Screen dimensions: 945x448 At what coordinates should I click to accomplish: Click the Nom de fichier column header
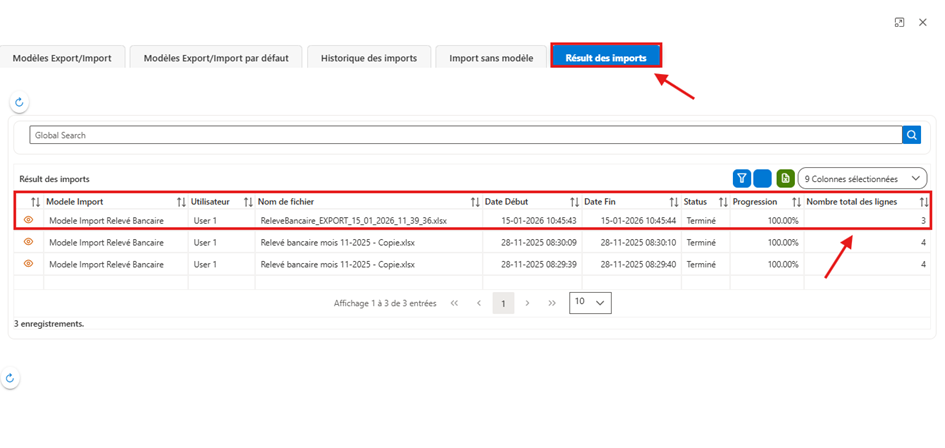286,201
